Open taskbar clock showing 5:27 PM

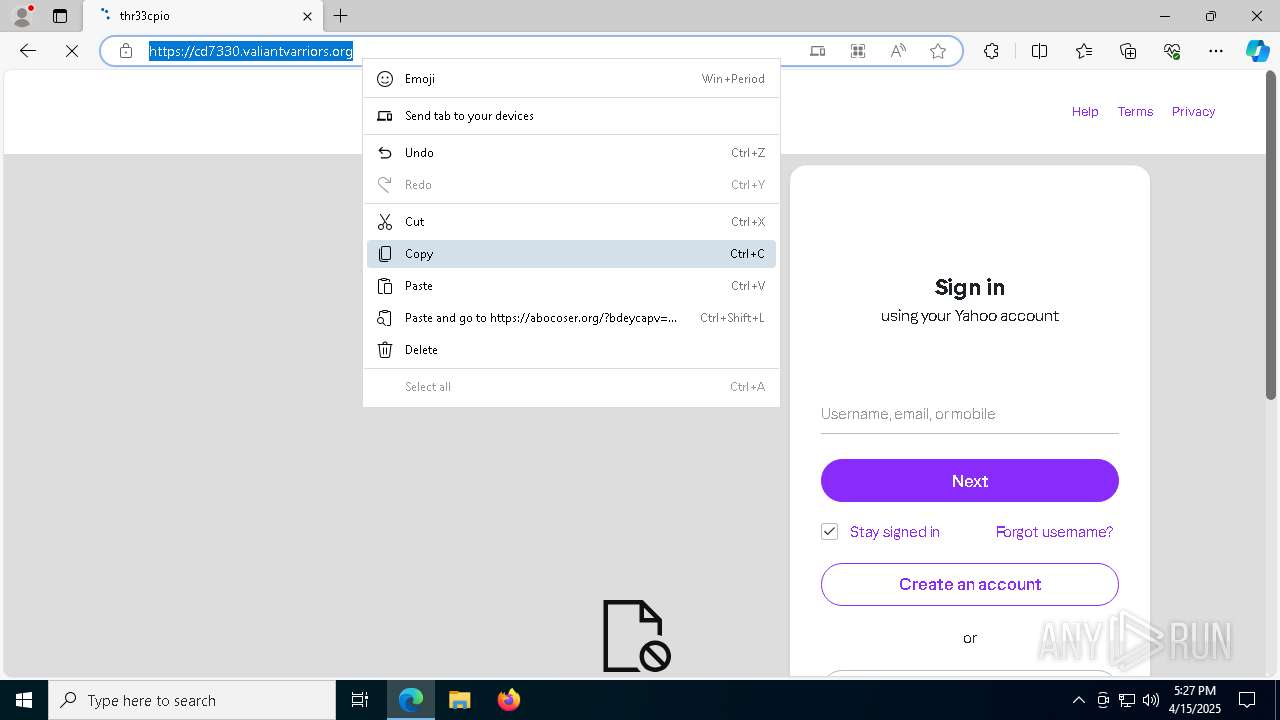(x=1196, y=700)
